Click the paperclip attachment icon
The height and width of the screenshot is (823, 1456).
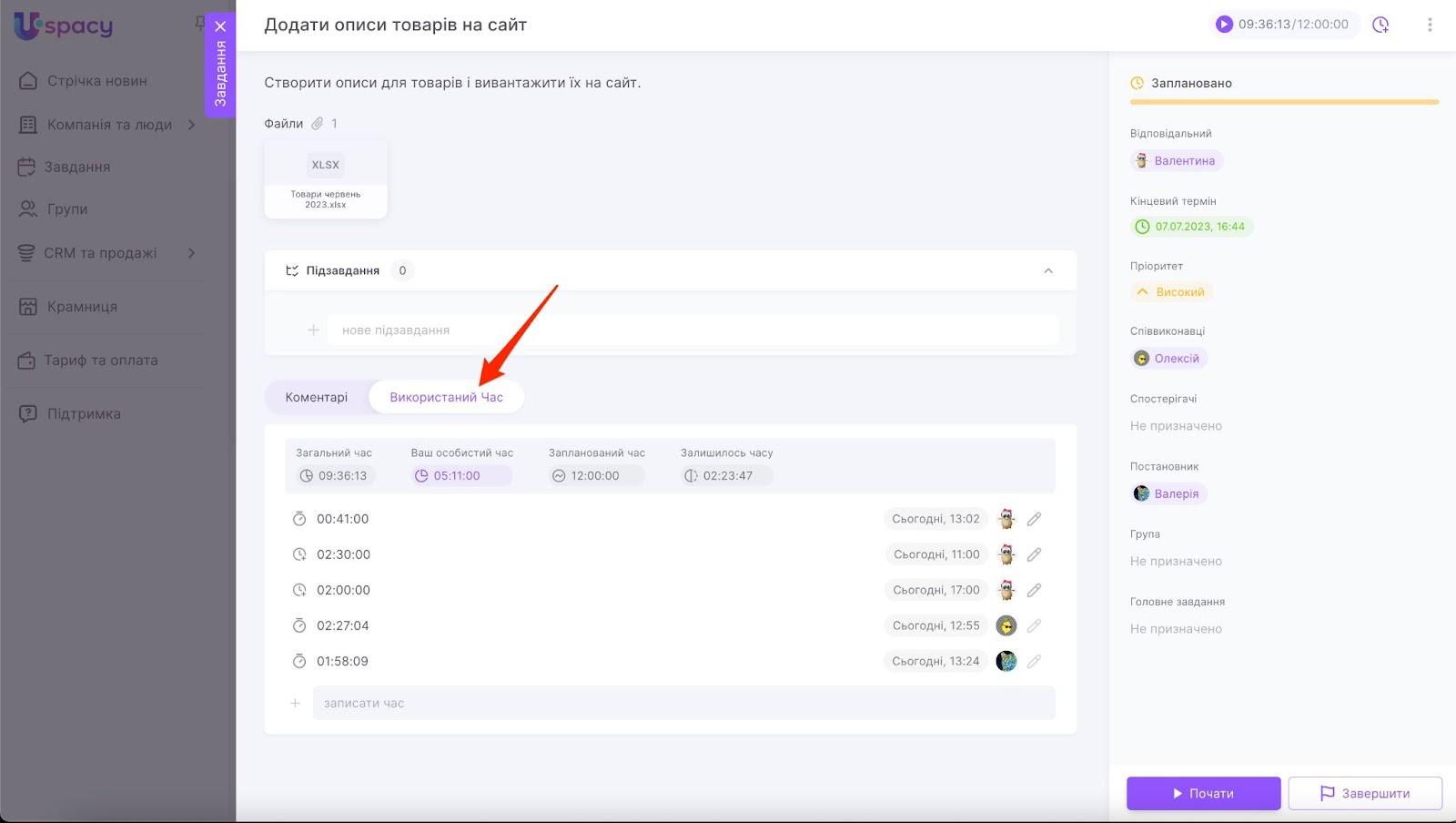pyautogui.click(x=318, y=124)
